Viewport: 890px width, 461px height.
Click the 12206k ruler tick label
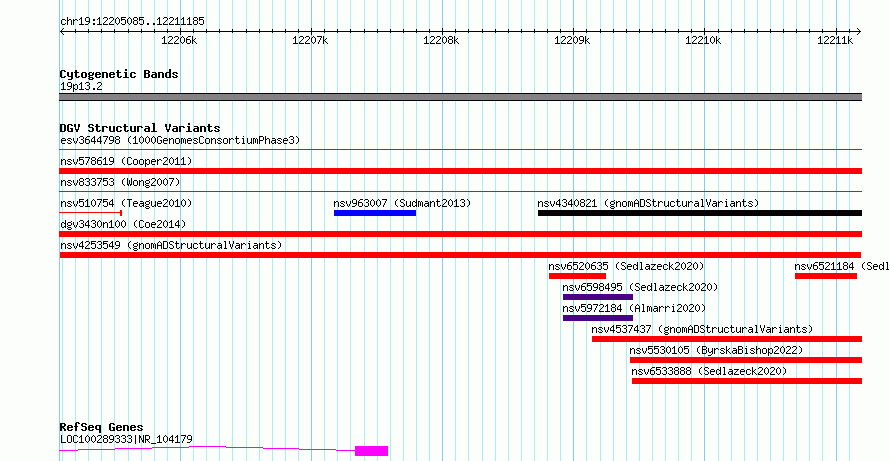pyautogui.click(x=179, y=40)
